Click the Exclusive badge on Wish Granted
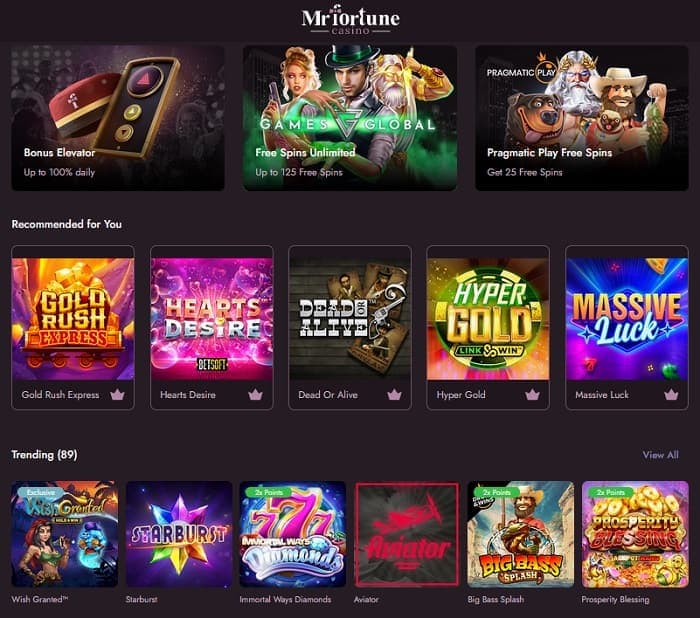Screen dimensions: 700x618 click(40, 492)
